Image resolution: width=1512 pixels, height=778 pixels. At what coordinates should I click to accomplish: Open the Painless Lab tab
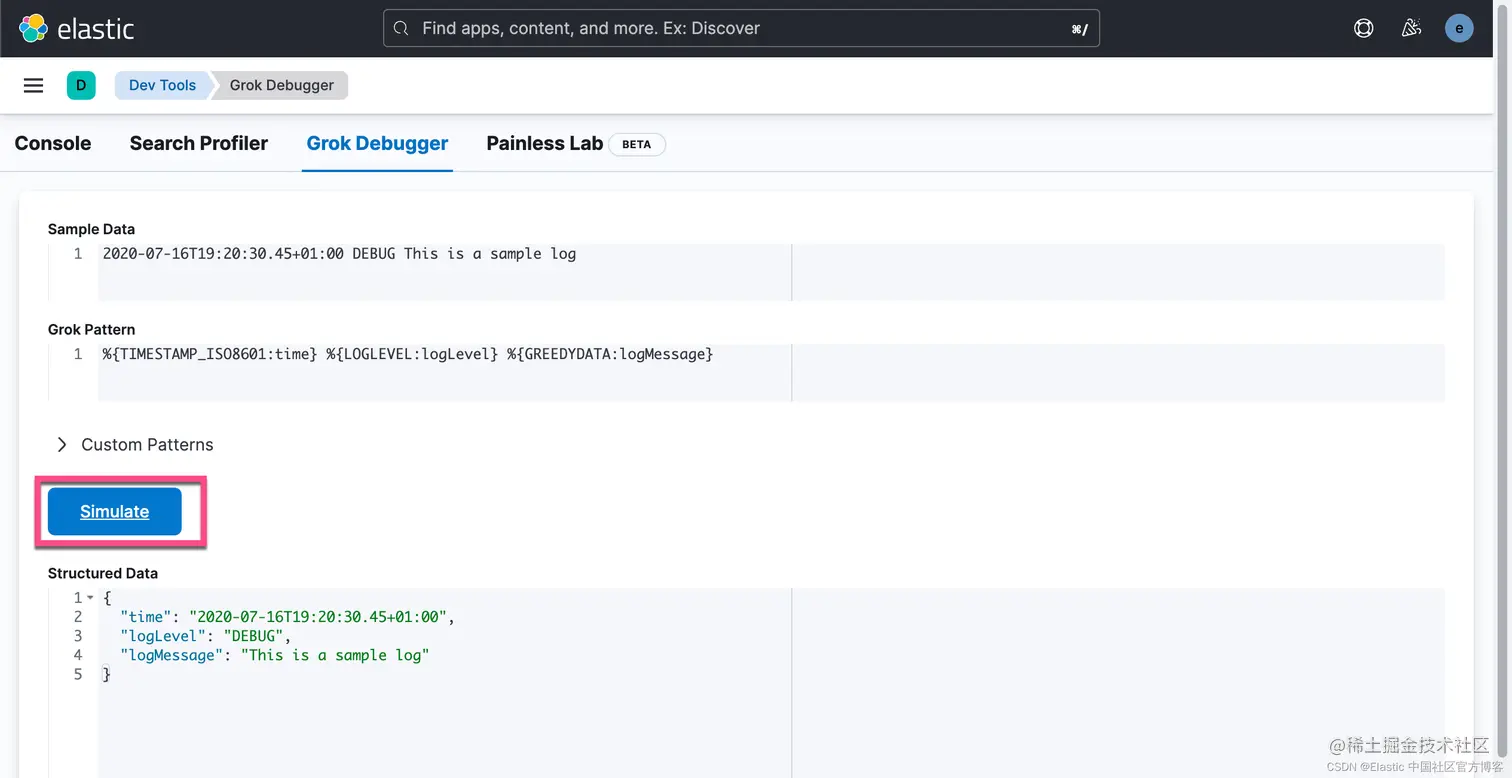[x=545, y=143]
